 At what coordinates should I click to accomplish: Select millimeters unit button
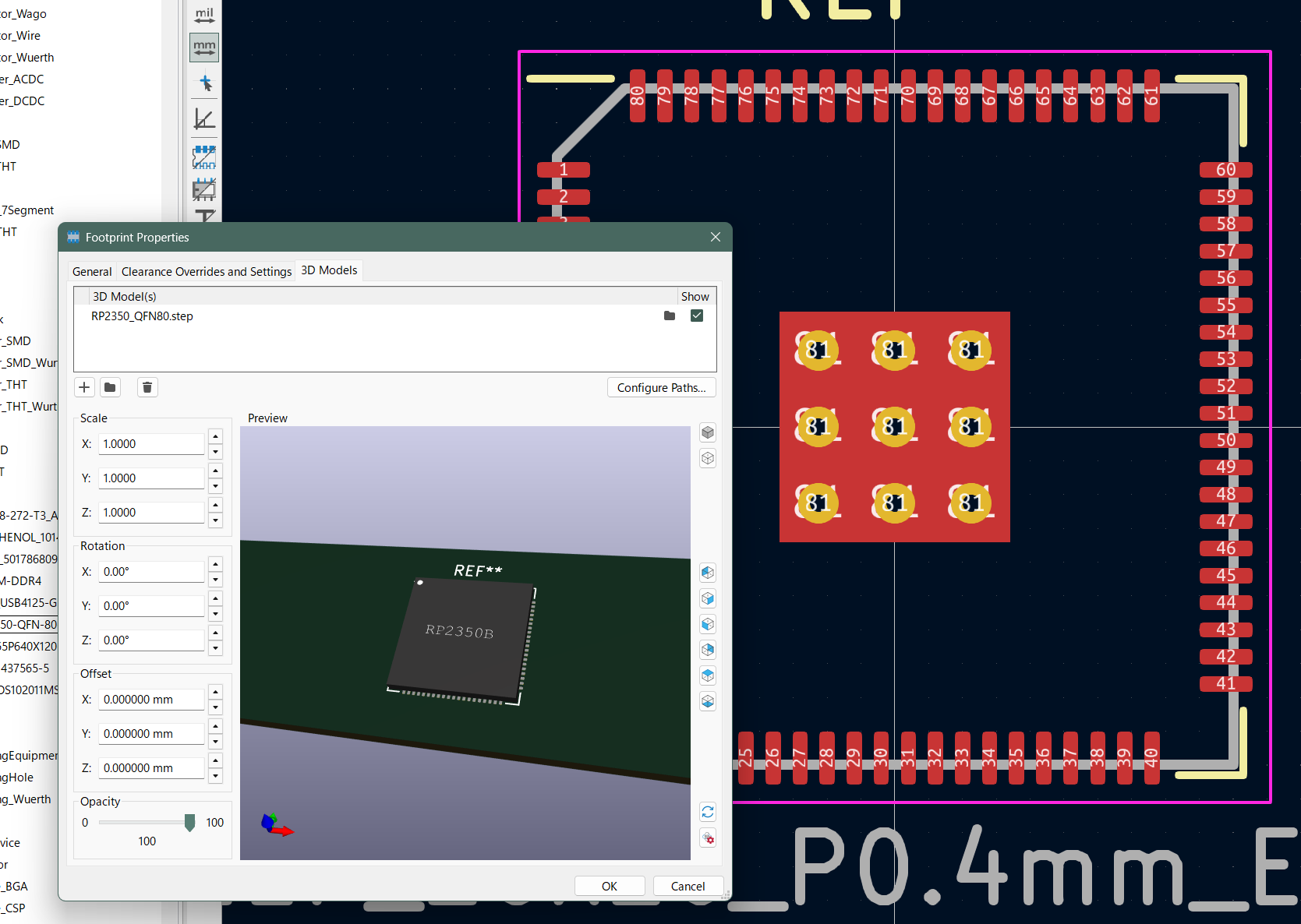(x=204, y=48)
